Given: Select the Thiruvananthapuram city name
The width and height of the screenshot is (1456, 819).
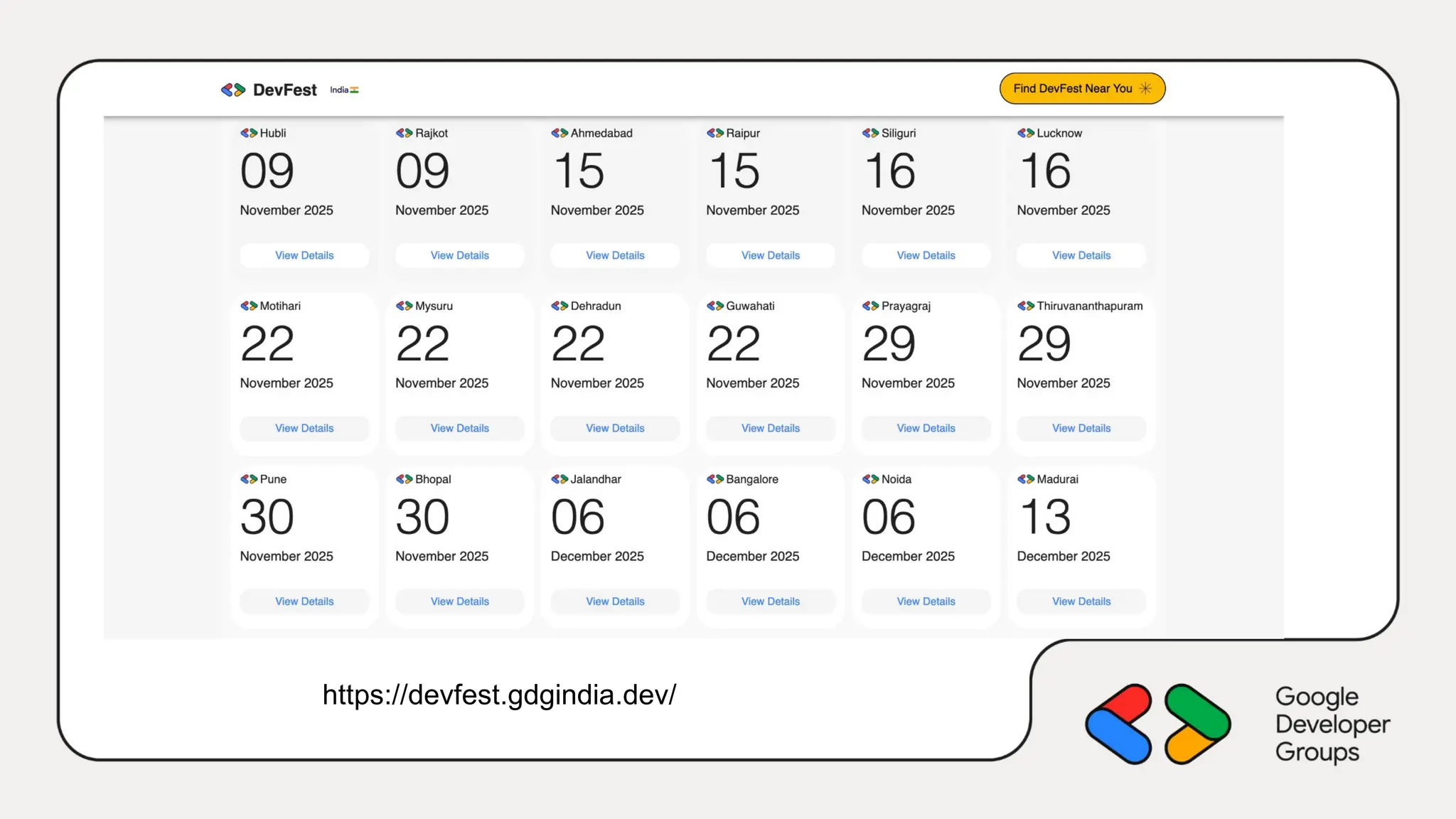Looking at the screenshot, I should click(x=1090, y=306).
